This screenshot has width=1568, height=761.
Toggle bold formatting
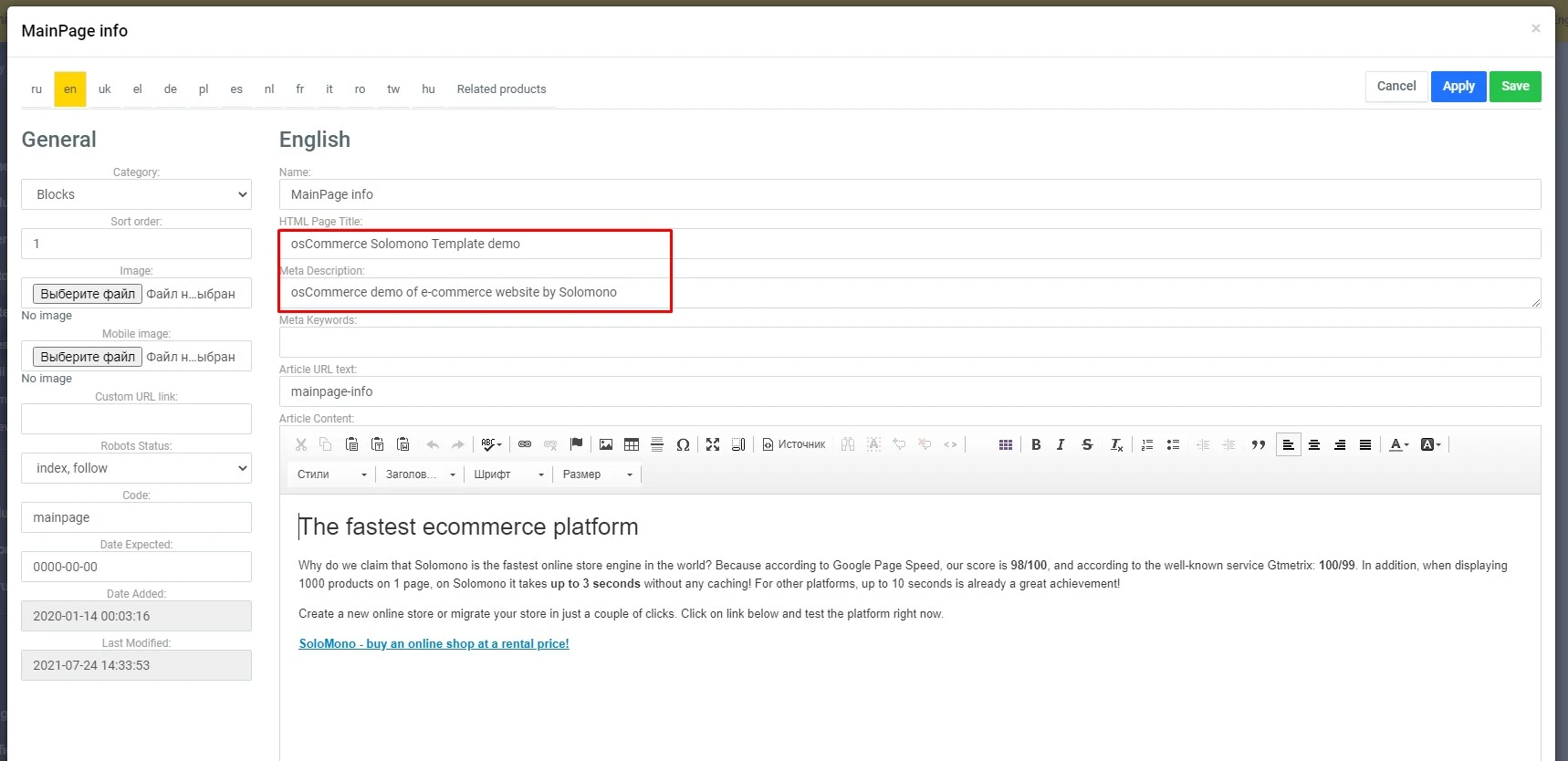pos(1036,444)
